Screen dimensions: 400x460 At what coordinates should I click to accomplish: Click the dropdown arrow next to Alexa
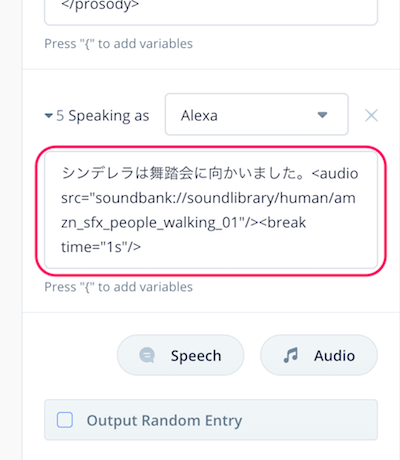pyautogui.click(x=322, y=115)
